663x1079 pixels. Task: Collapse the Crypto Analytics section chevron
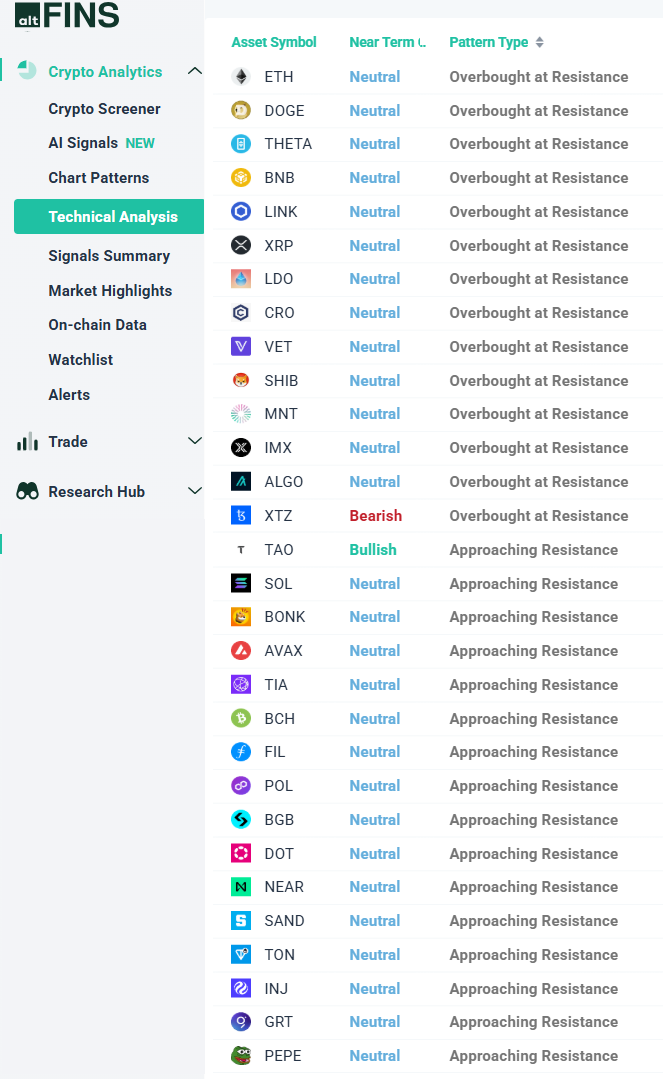(195, 71)
